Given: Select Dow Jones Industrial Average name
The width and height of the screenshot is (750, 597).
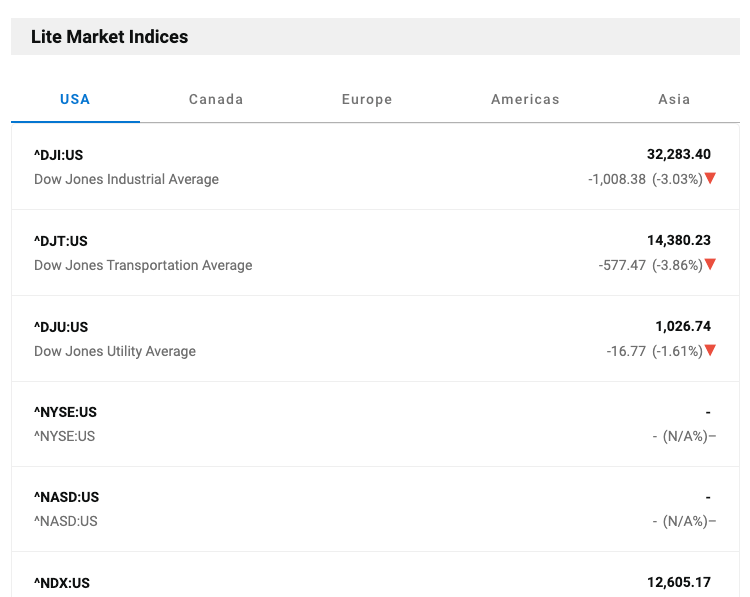Looking at the screenshot, I should 126,179.
